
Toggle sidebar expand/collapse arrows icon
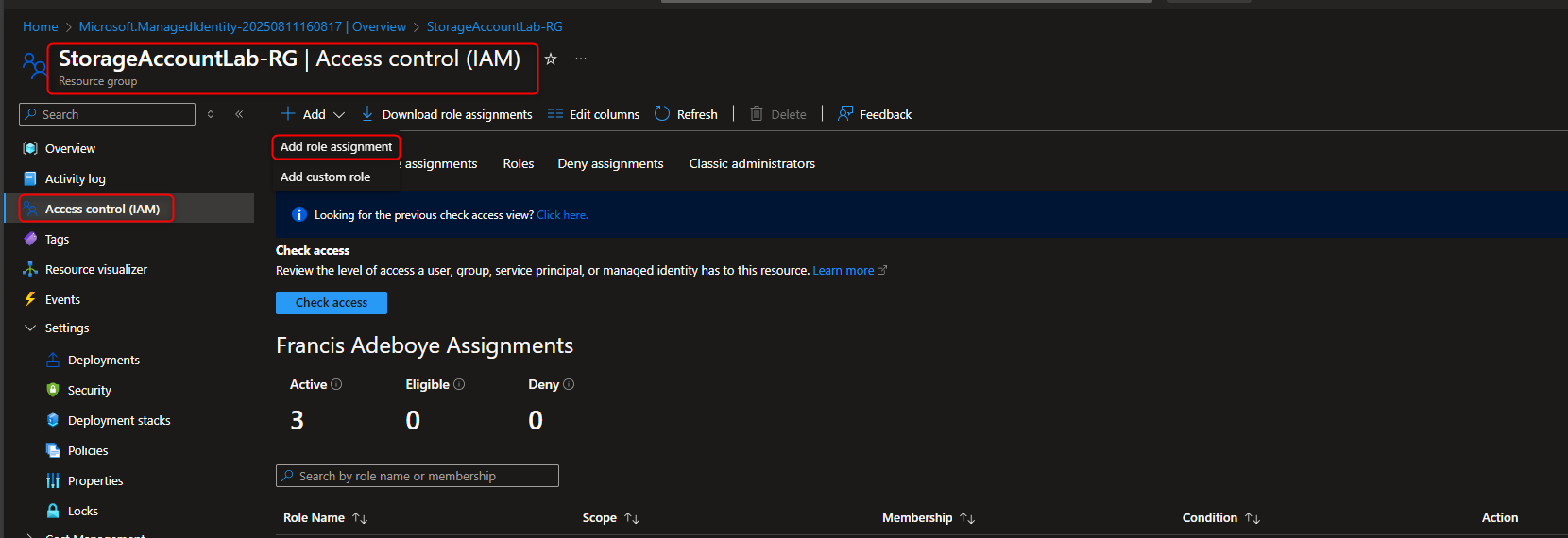(211, 114)
